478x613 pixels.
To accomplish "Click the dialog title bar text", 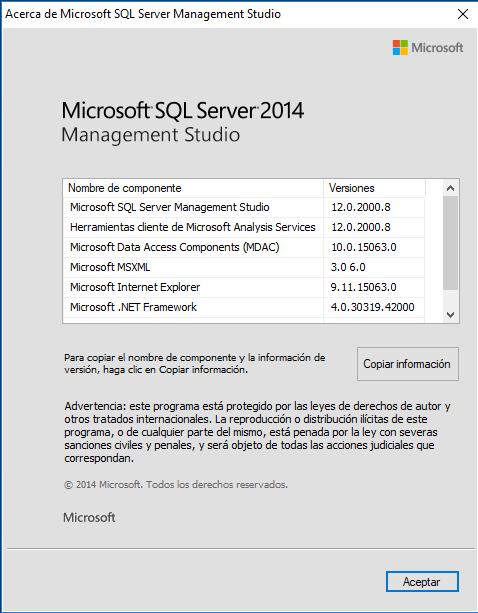I will tap(143, 14).
